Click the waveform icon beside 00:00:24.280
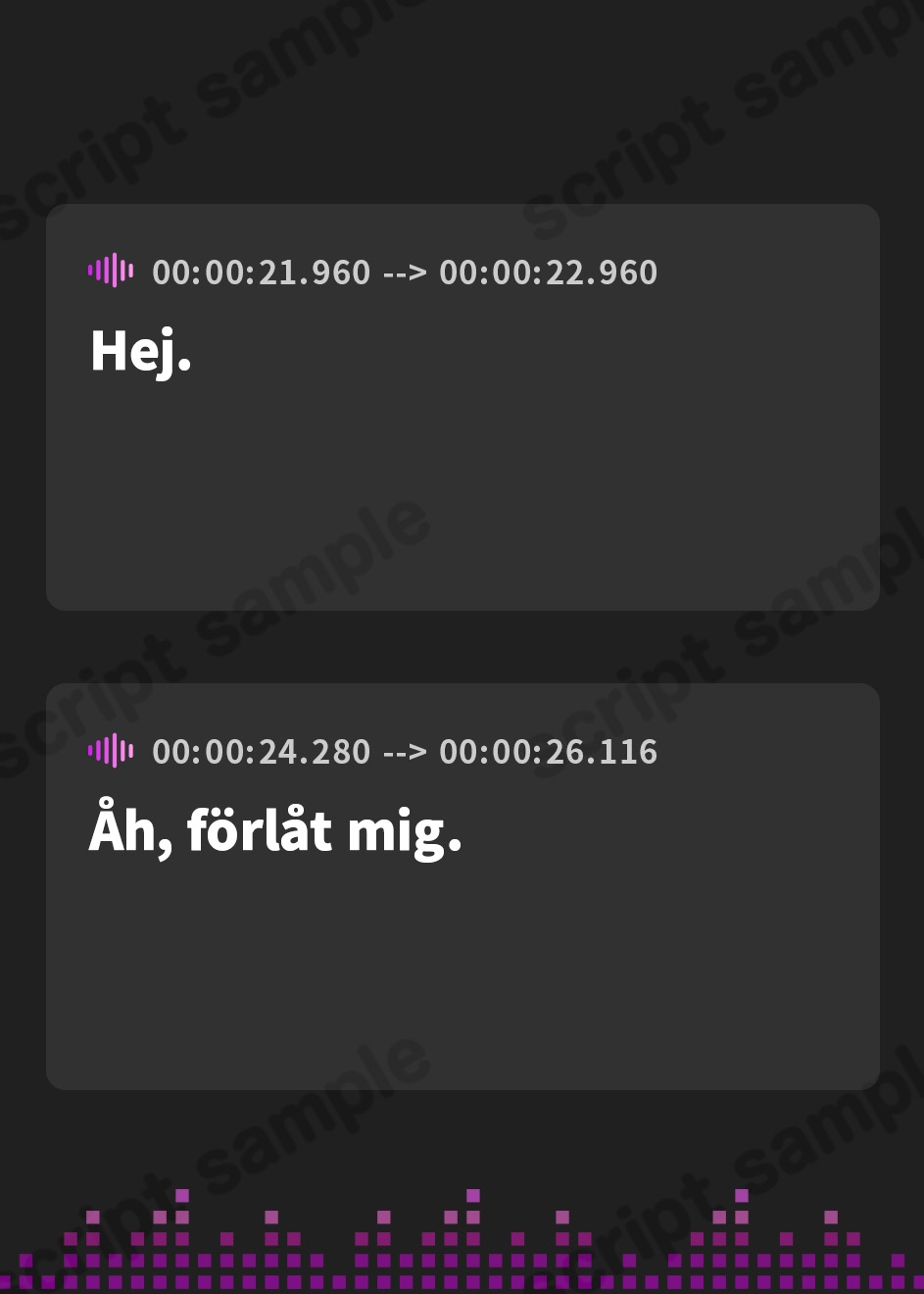 pyautogui.click(x=111, y=751)
